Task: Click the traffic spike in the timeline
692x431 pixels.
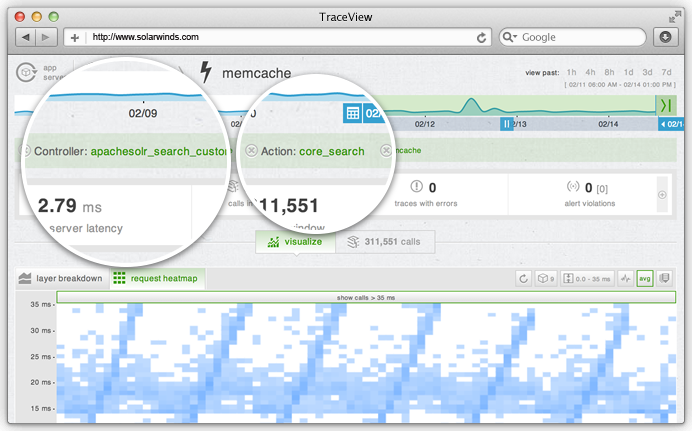Action: 471,105
